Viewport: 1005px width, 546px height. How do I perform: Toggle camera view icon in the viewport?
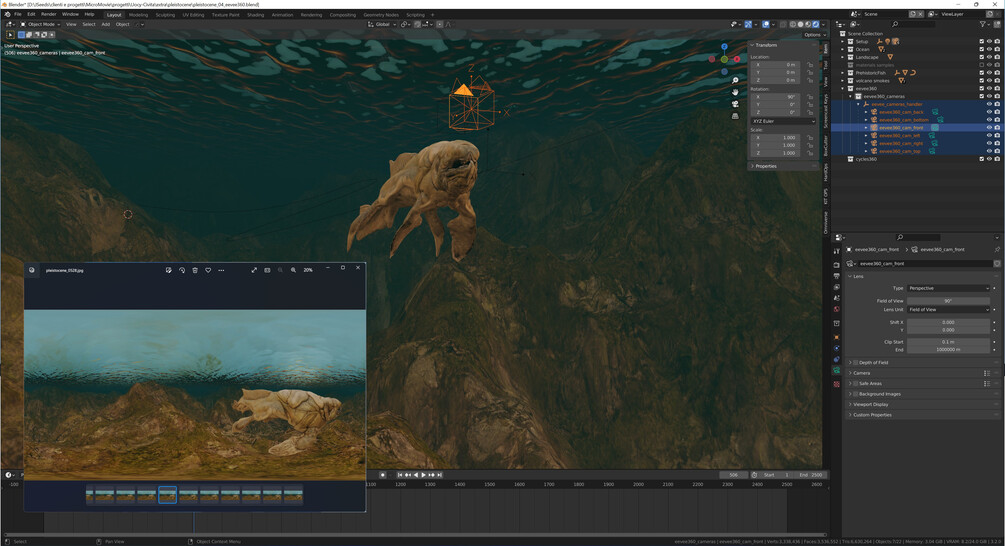[x=735, y=103]
